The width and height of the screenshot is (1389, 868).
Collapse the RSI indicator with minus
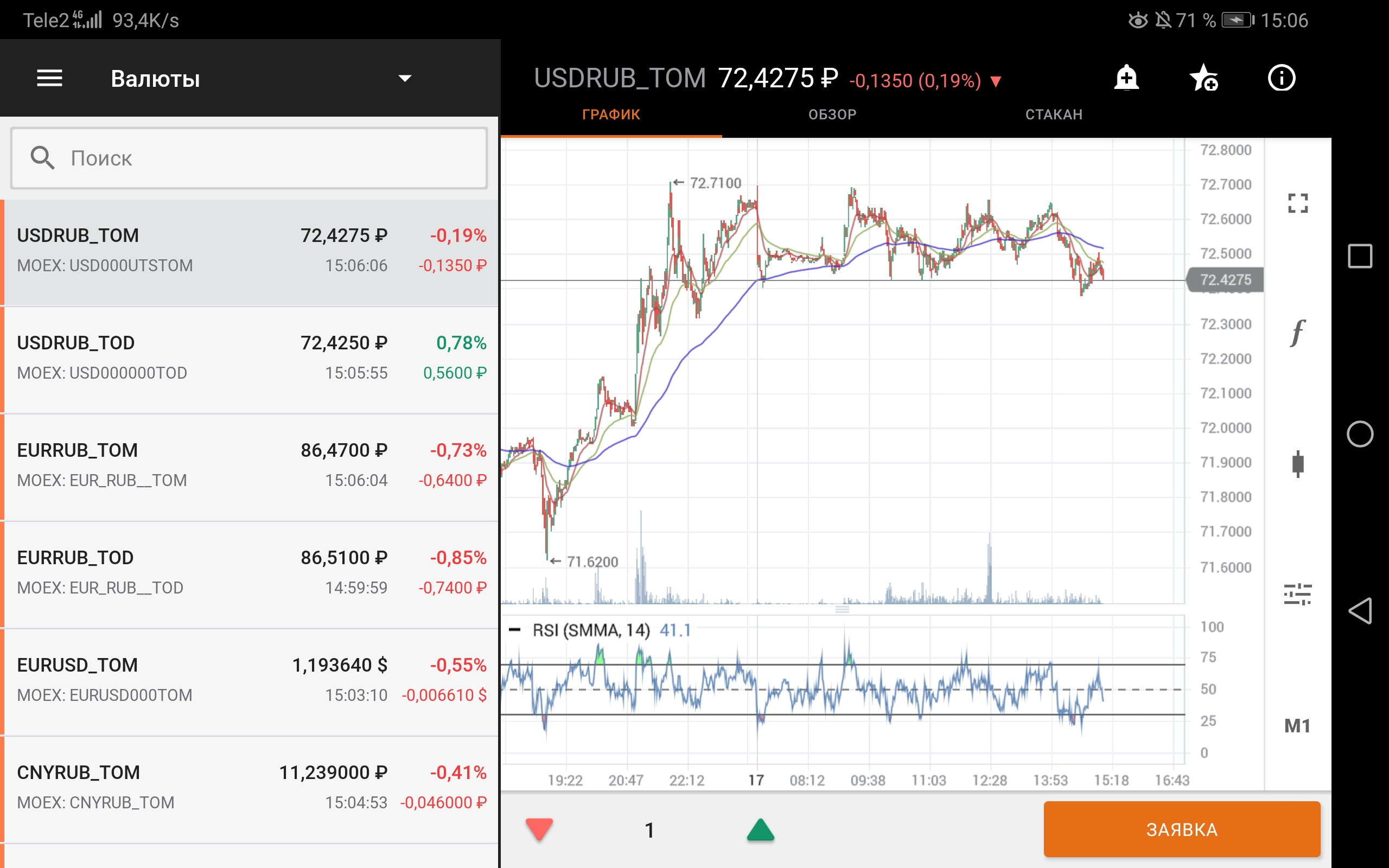pyautogui.click(x=515, y=630)
